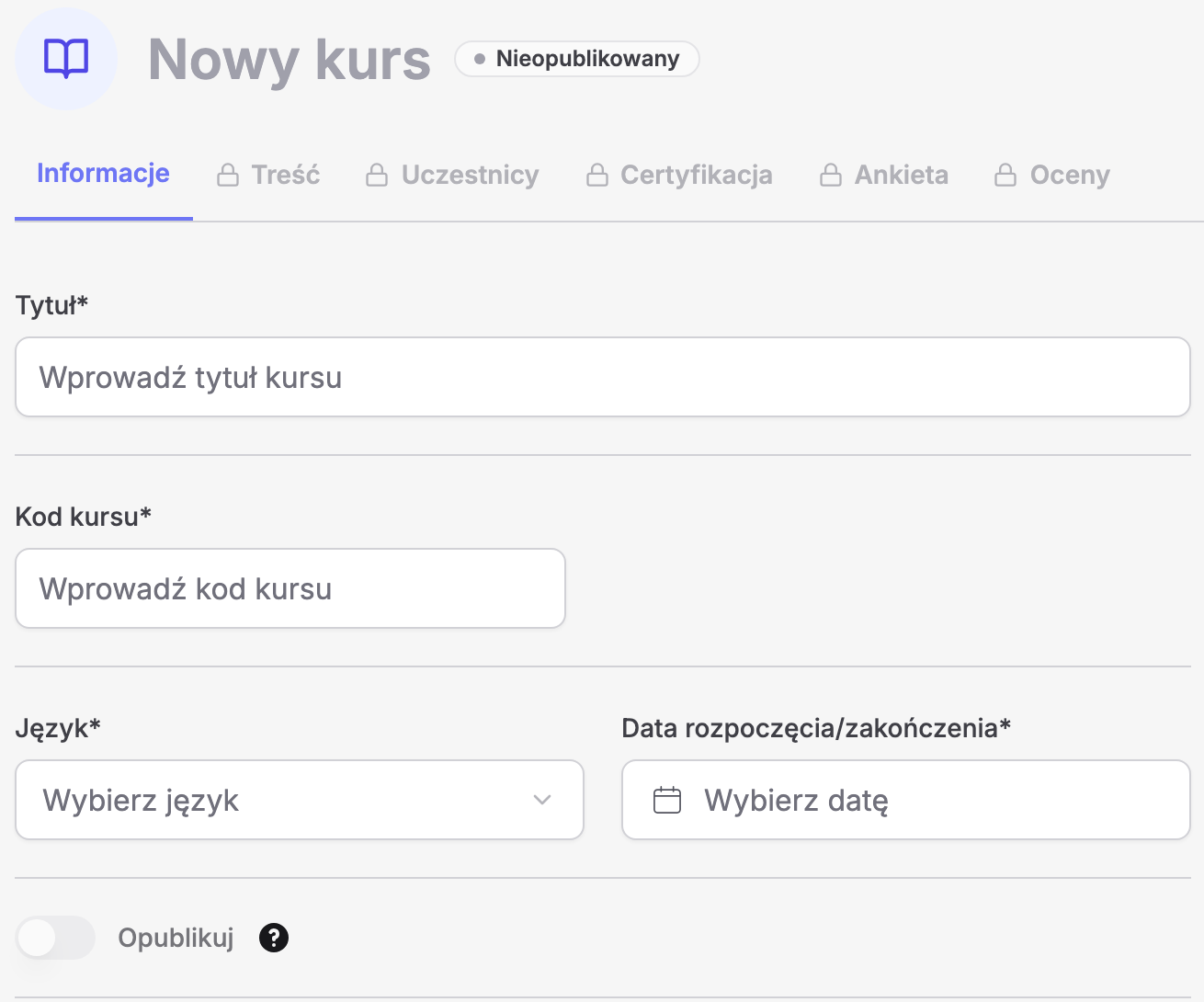Switch to the Oceny tab
Image resolution: width=1204 pixels, height=1002 pixels.
pyautogui.click(x=1052, y=175)
